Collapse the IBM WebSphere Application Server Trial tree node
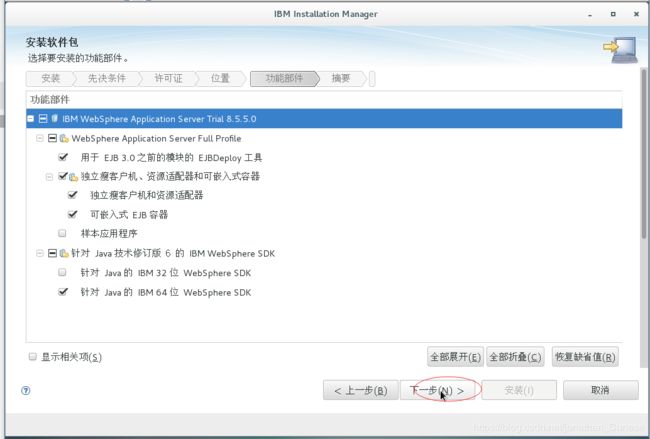The height and width of the screenshot is (439, 650). (30, 119)
